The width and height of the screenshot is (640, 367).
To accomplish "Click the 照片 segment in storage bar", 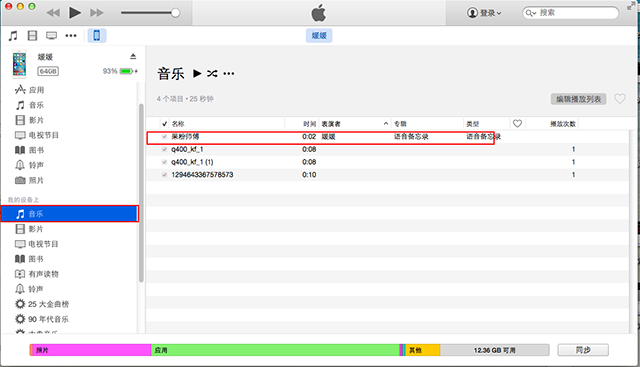I will coord(92,350).
